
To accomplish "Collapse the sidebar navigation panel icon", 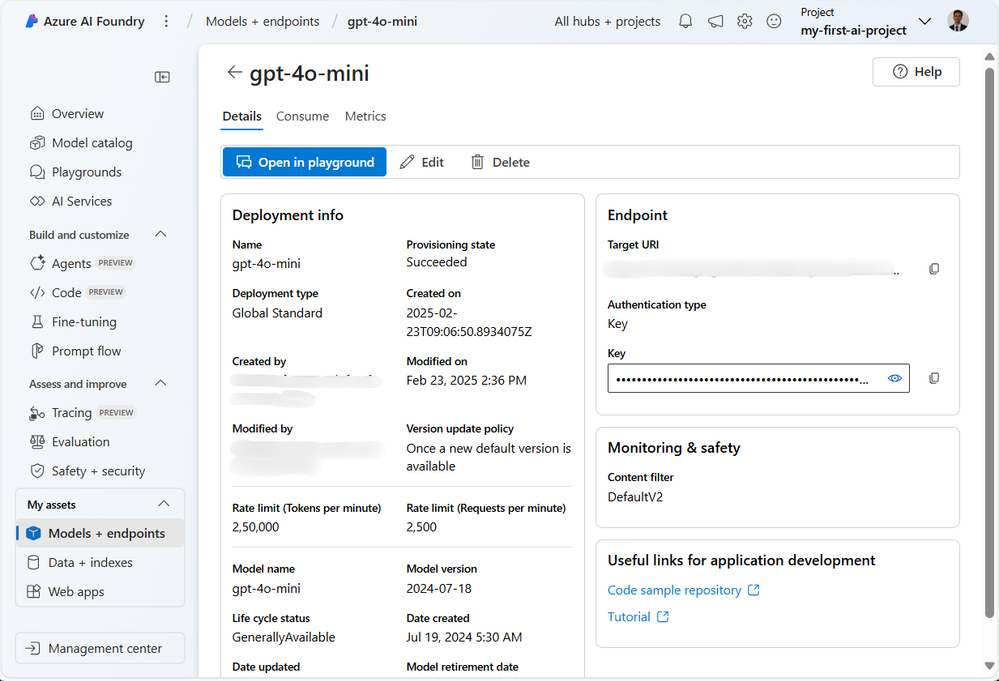I will pos(162,77).
